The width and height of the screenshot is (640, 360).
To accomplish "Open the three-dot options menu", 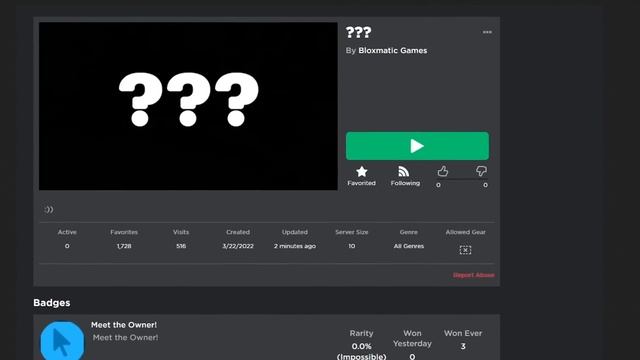I will [487, 32].
